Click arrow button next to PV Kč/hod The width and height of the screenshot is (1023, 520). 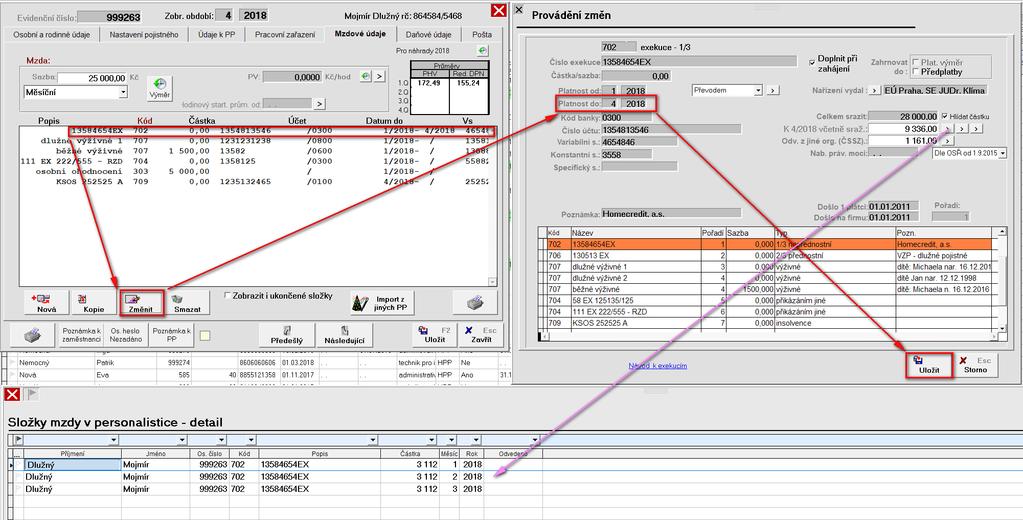[379, 77]
